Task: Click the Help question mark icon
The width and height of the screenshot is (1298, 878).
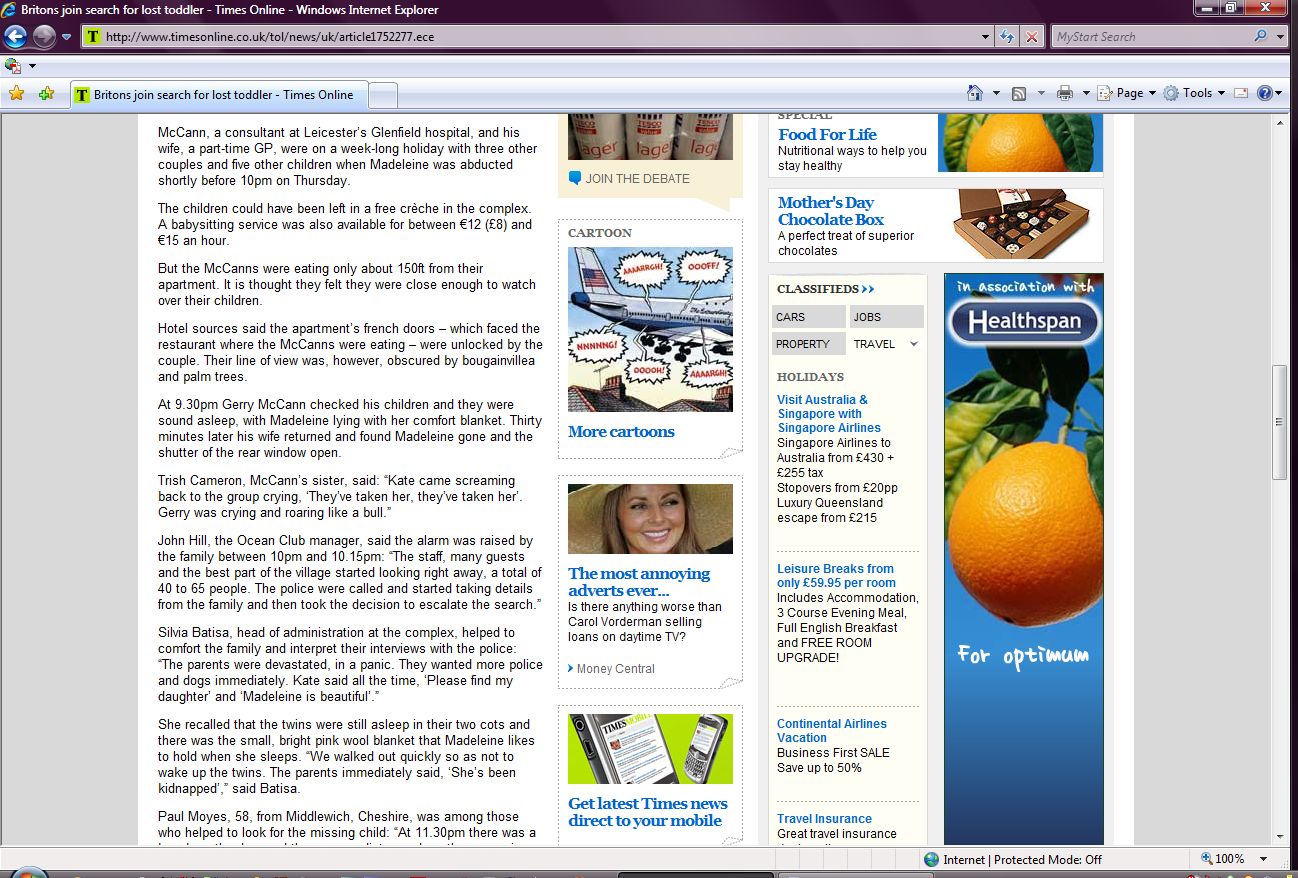Action: [x=1264, y=93]
